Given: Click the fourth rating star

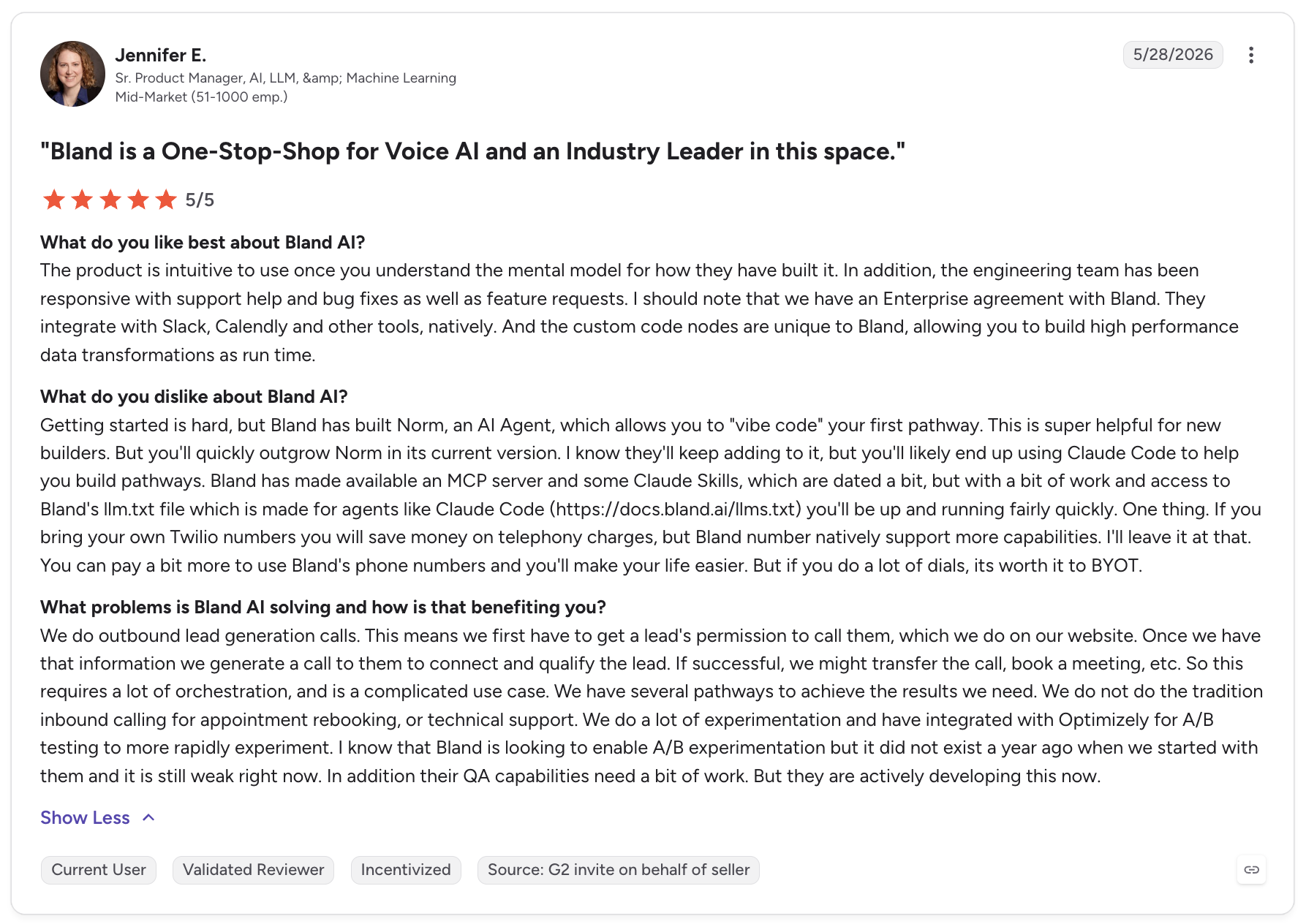Looking at the screenshot, I should click(x=138, y=199).
